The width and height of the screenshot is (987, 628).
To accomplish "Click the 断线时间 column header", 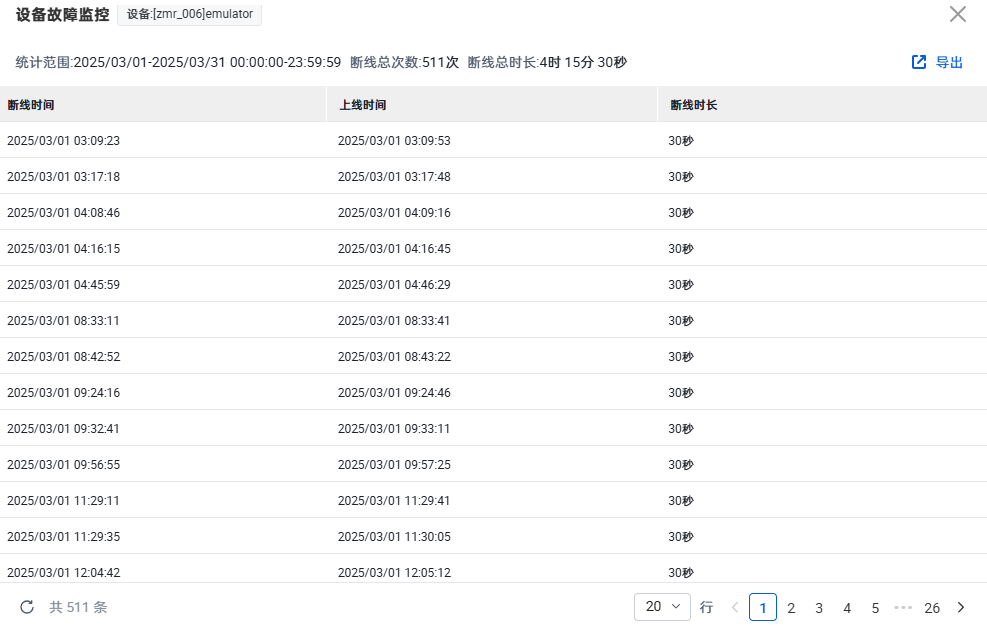I will coord(31,105).
